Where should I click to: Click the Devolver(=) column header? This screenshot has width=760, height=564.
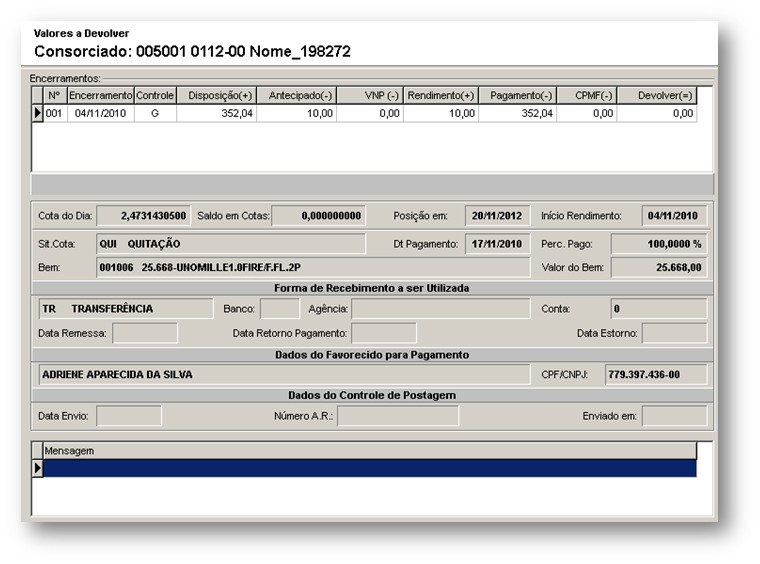tap(657, 95)
